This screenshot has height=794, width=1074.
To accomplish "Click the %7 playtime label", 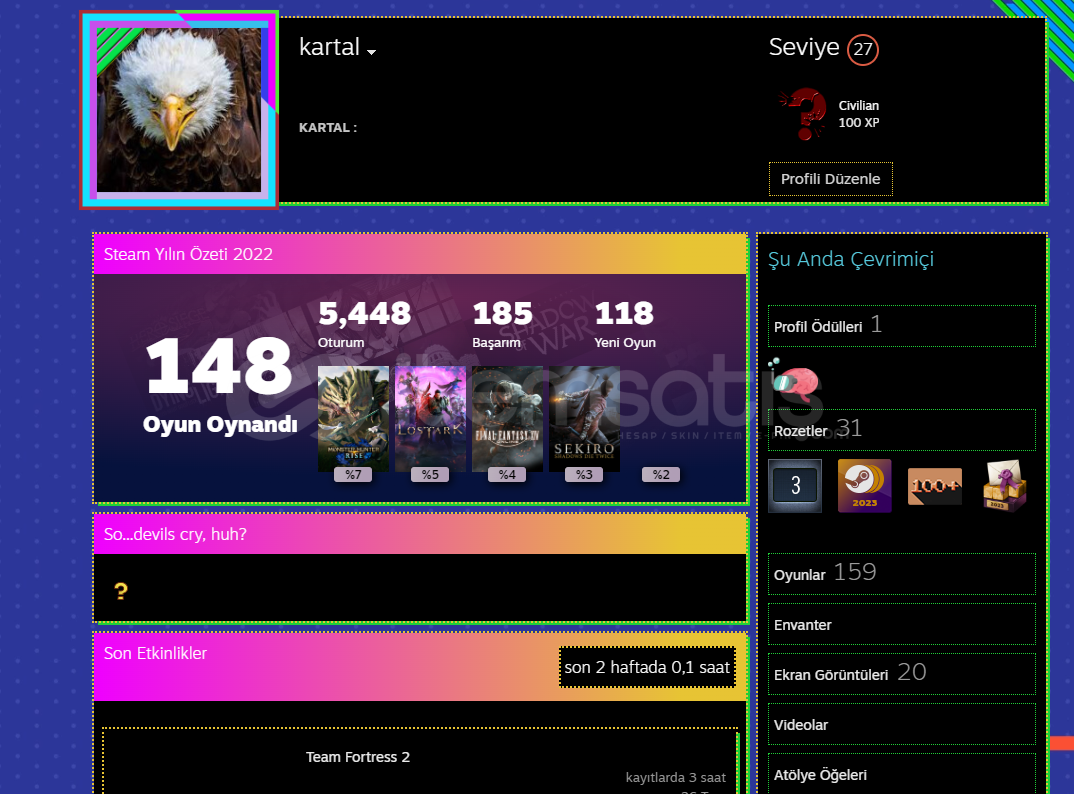I will [353, 474].
